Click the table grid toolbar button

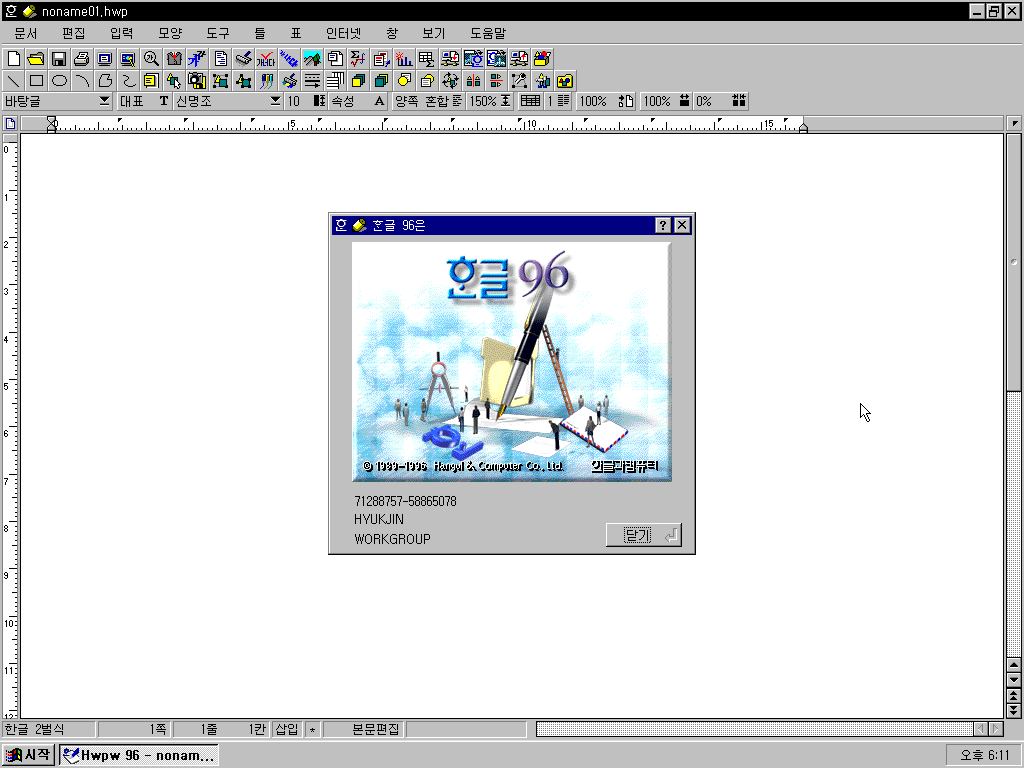[x=530, y=101]
